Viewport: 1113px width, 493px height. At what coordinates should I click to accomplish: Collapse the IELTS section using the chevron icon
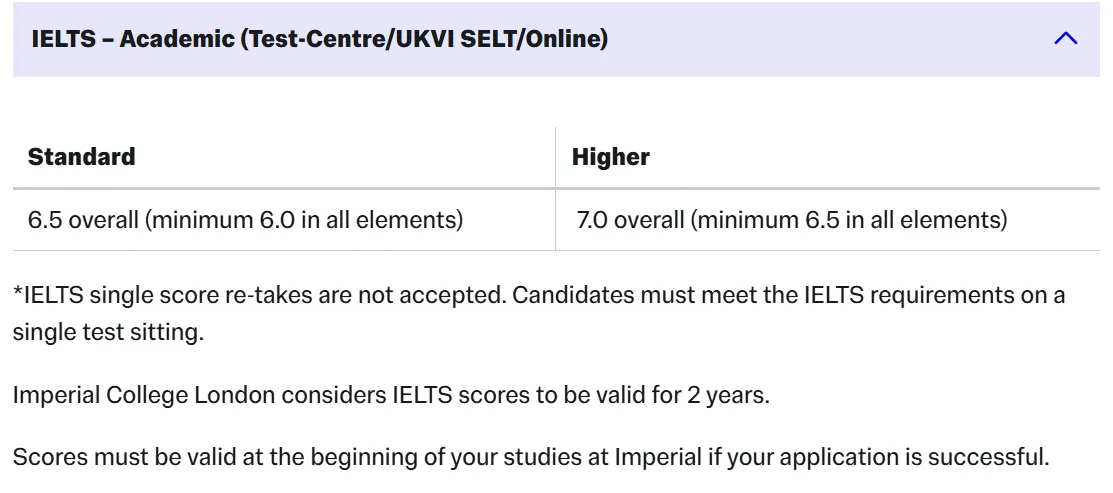pyautogui.click(x=1065, y=39)
